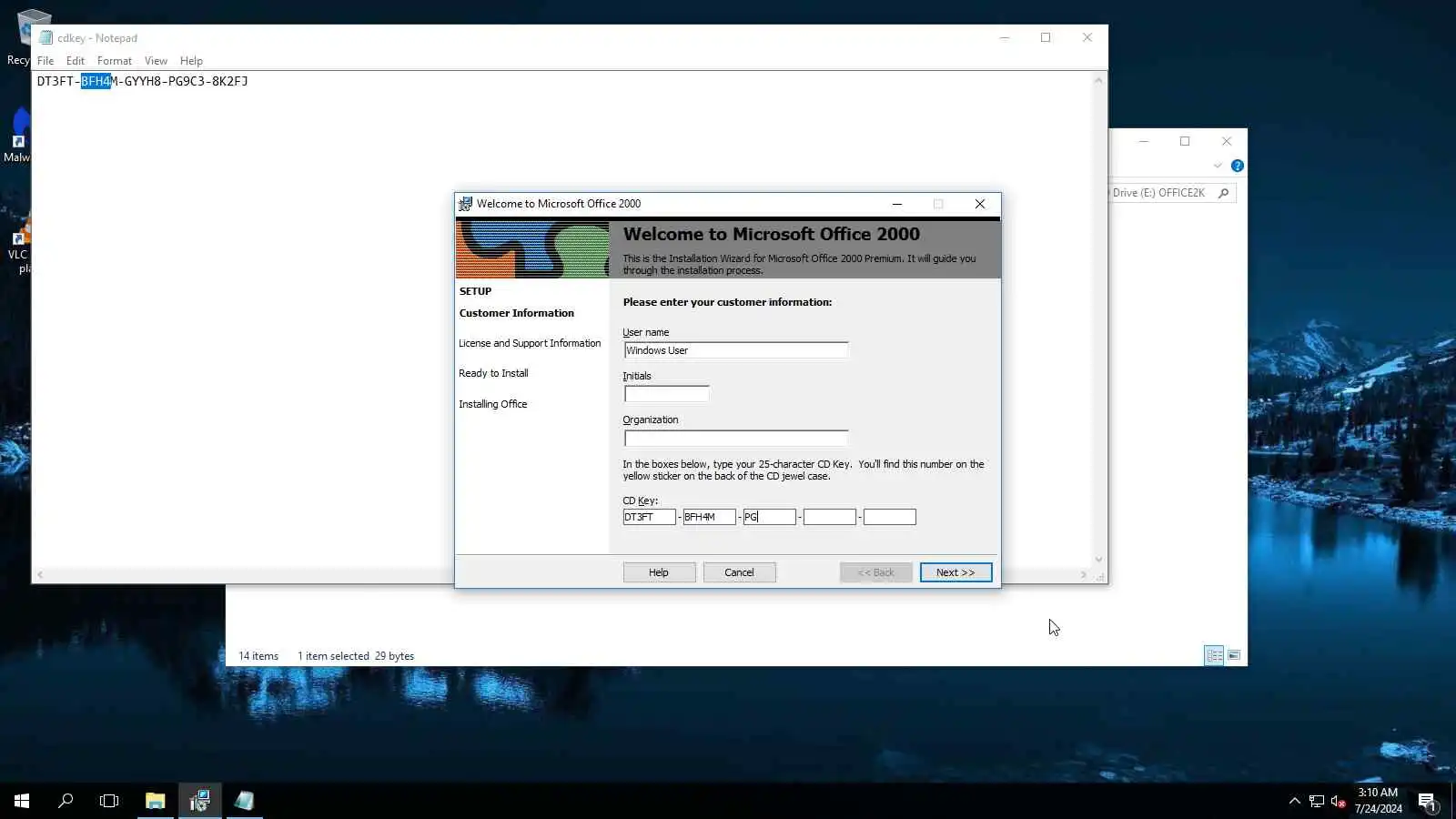Screen dimensions: 1456x819
Task: Show hidden system tray icons
Action: [x=1294, y=801]
